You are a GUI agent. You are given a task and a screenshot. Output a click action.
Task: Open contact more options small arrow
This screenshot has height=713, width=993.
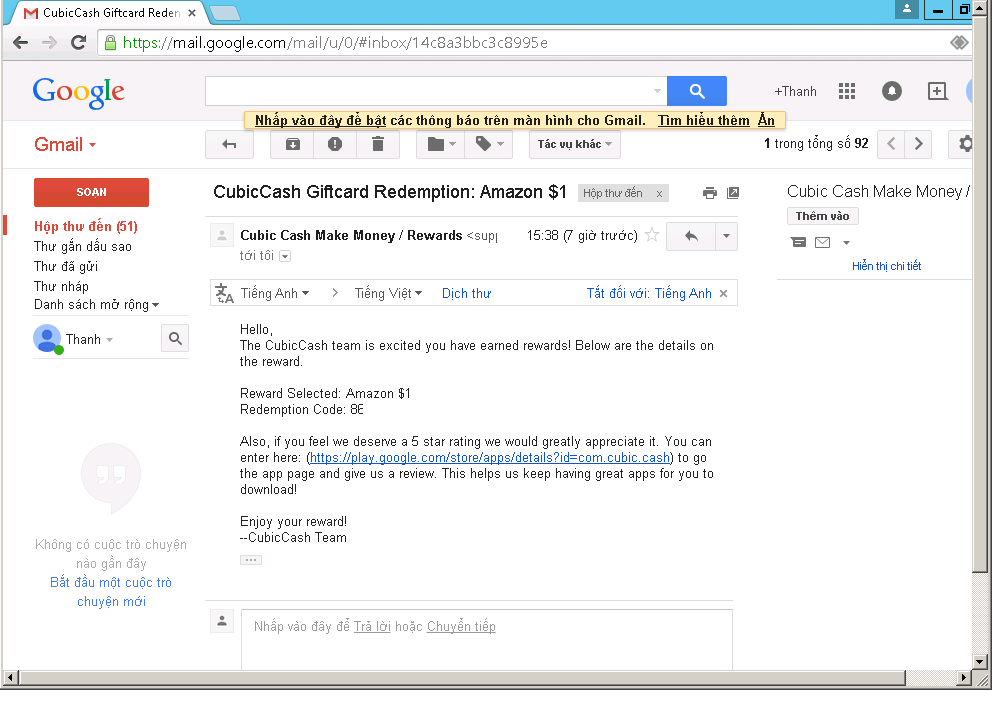point(846,243)
